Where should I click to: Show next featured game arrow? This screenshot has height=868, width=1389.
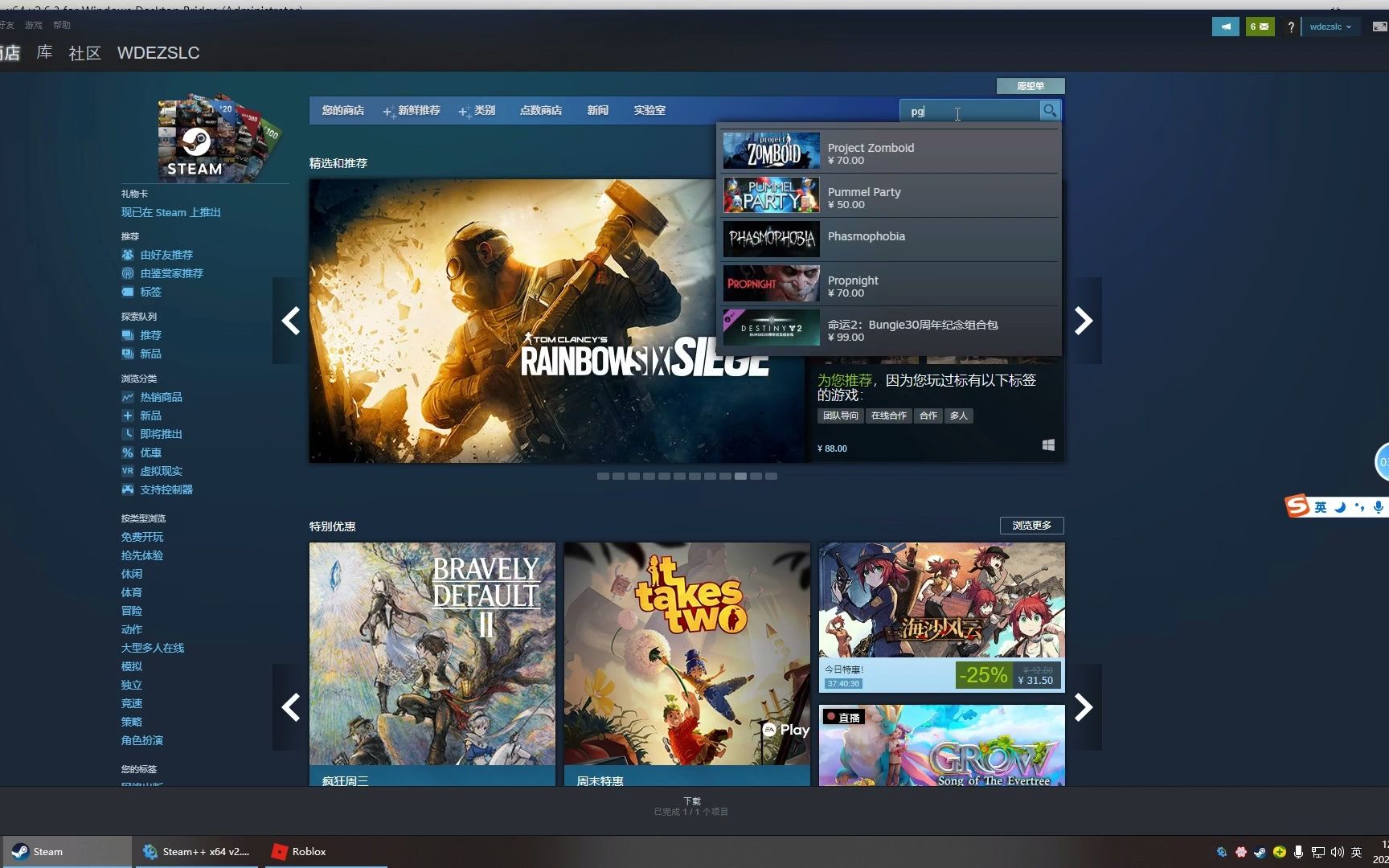(1084, 321)
